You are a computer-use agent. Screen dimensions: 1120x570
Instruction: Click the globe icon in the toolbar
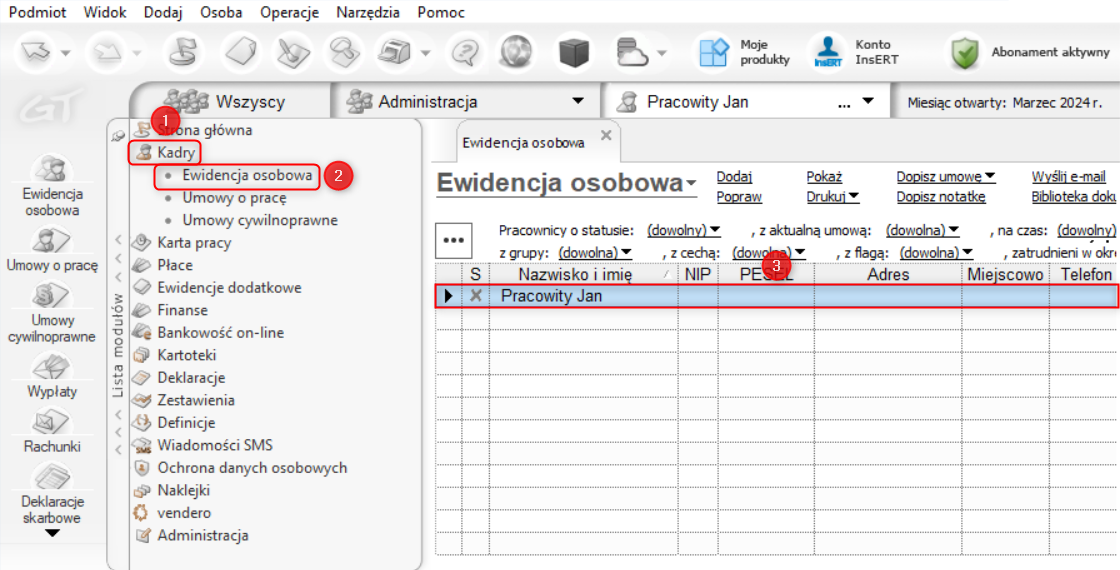[517, 52]
